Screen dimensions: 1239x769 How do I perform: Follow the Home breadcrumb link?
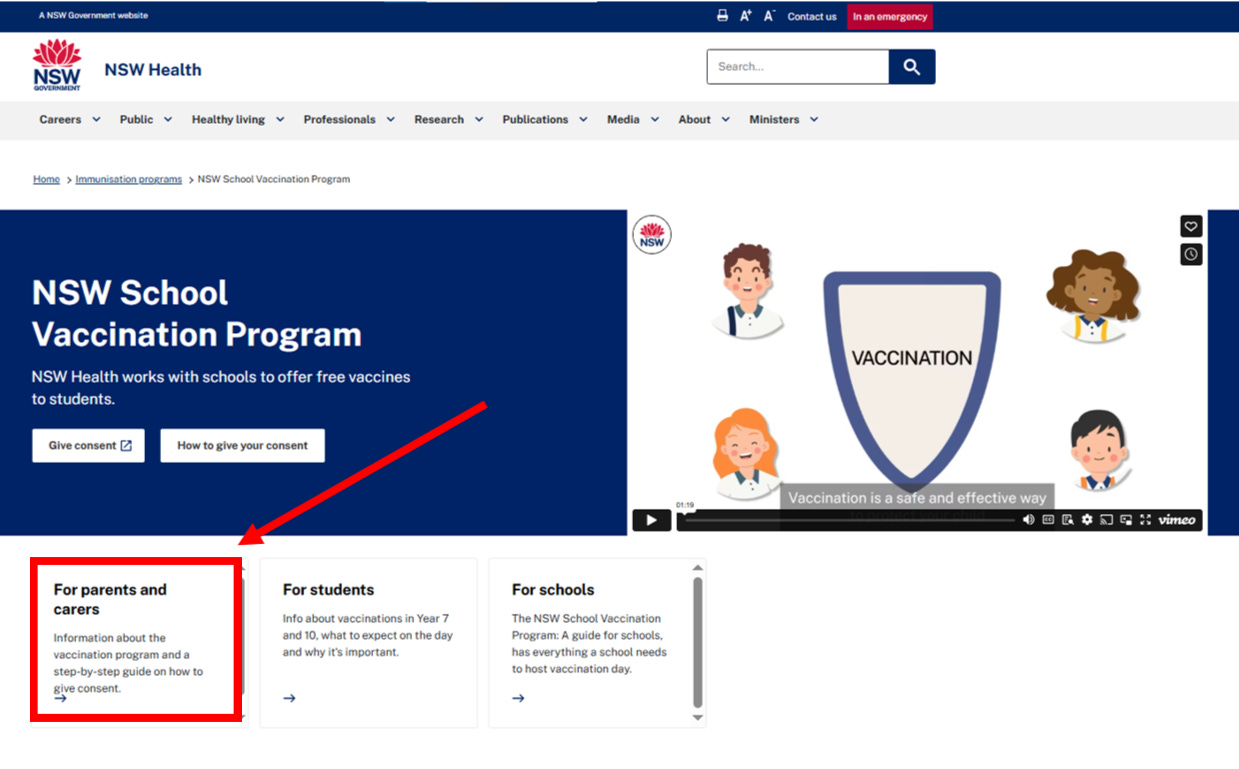click(46, 179)
